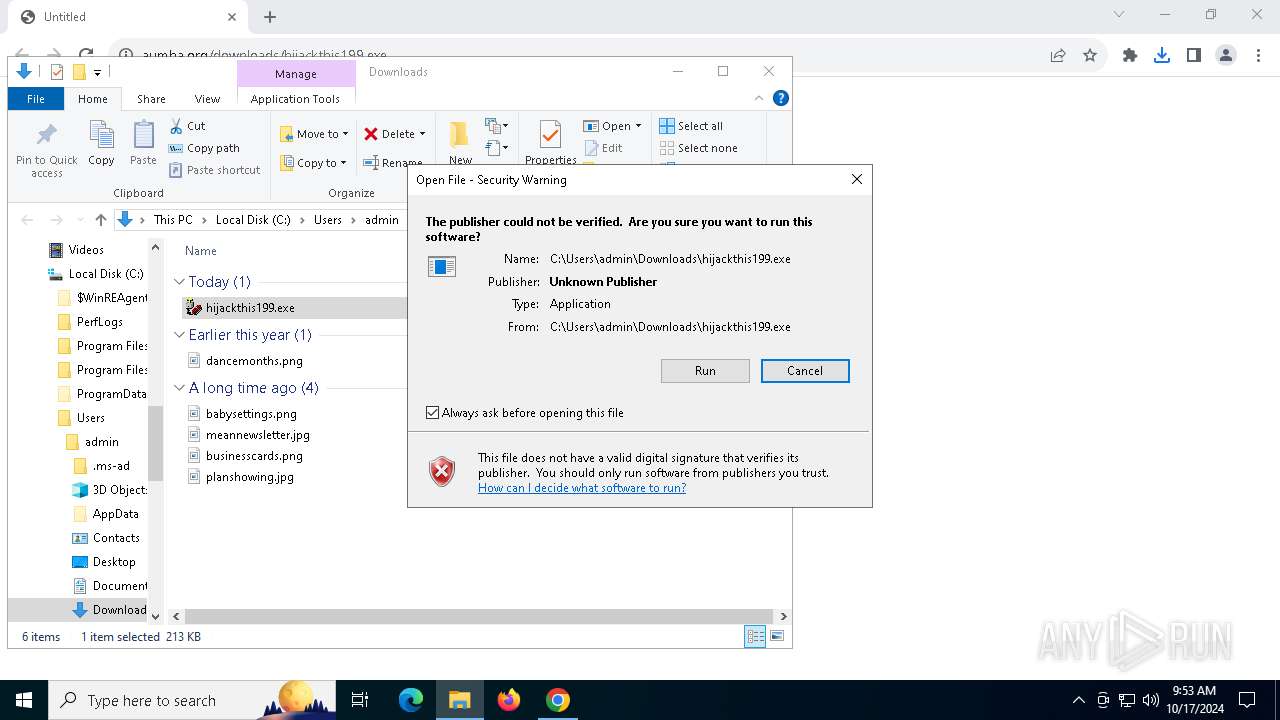Collapse the A long time ago group
The width and height of the screenshot is (1280, 720).
(180, 388)
